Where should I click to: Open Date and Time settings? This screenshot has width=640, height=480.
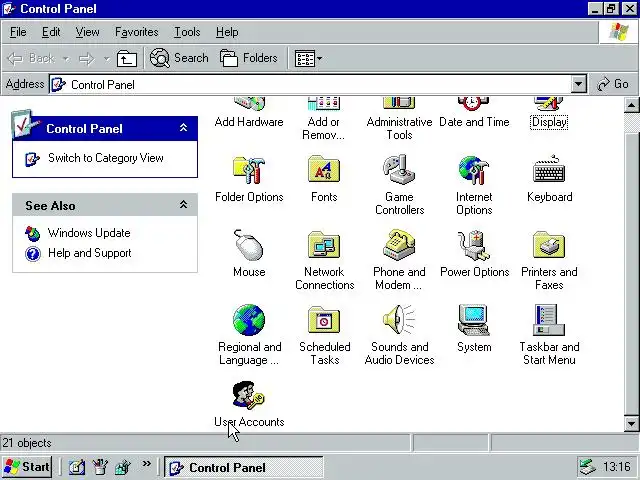tap(474, 113)
